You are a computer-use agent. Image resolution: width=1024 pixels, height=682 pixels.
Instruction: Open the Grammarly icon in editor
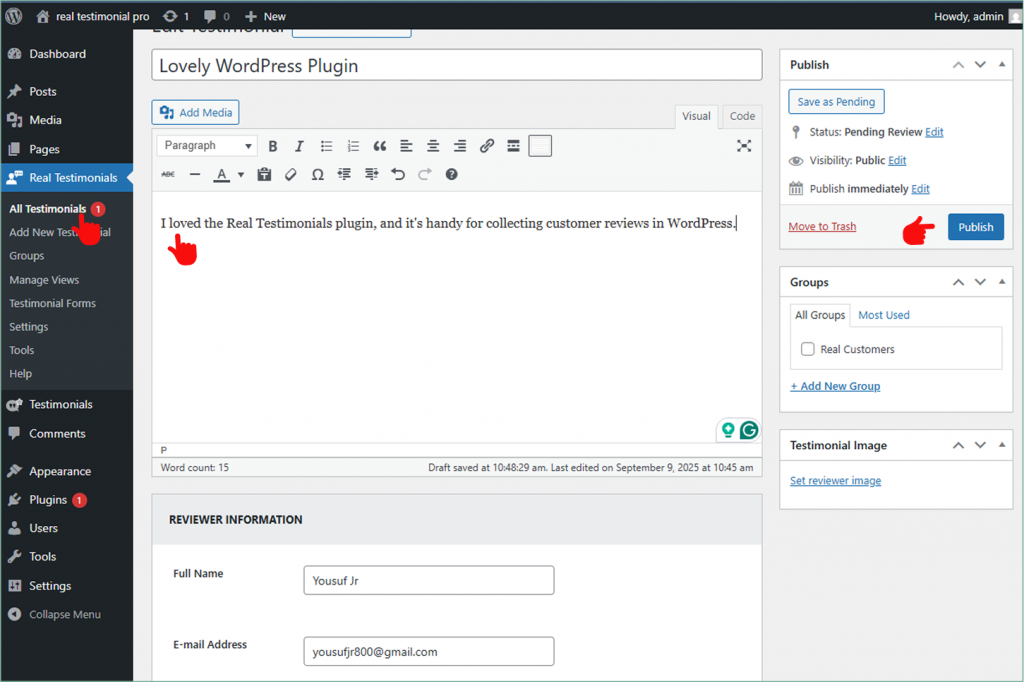tap(749, 430)
